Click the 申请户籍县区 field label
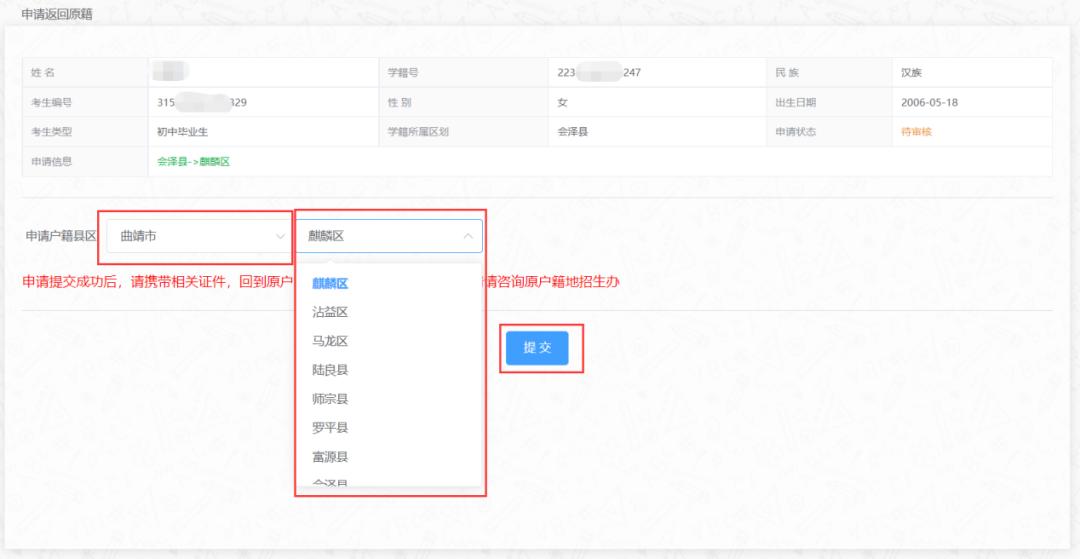Screen dimensions: 1080x559 (x=60, y=237)
